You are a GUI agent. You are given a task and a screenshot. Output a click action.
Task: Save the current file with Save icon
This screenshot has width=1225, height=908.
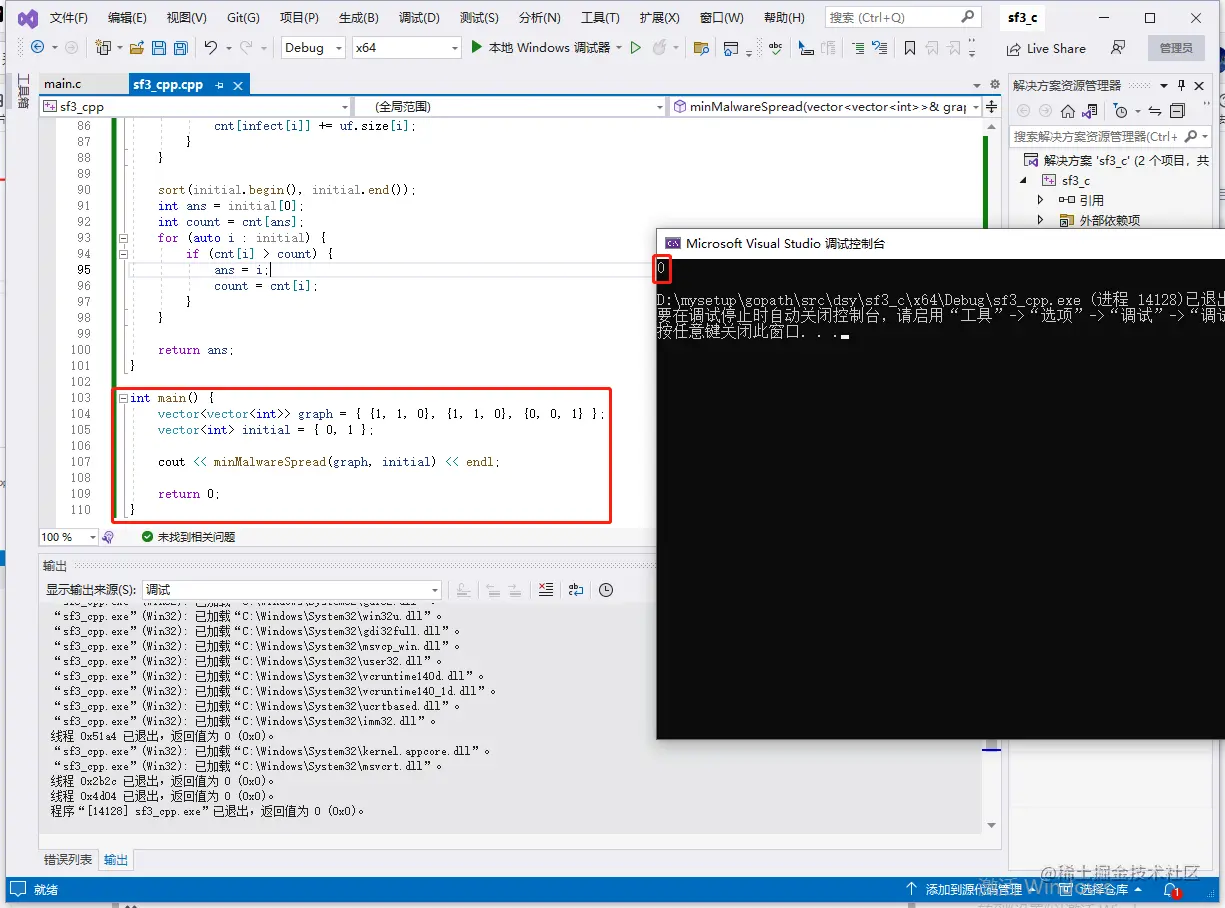tap(159, 47)
